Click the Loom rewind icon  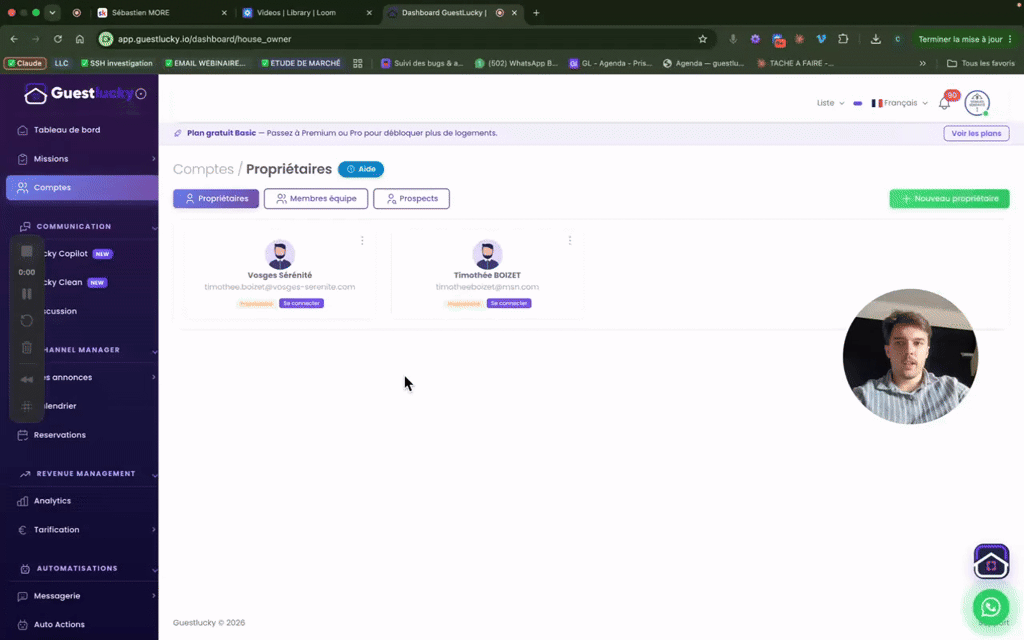point(27,379)
